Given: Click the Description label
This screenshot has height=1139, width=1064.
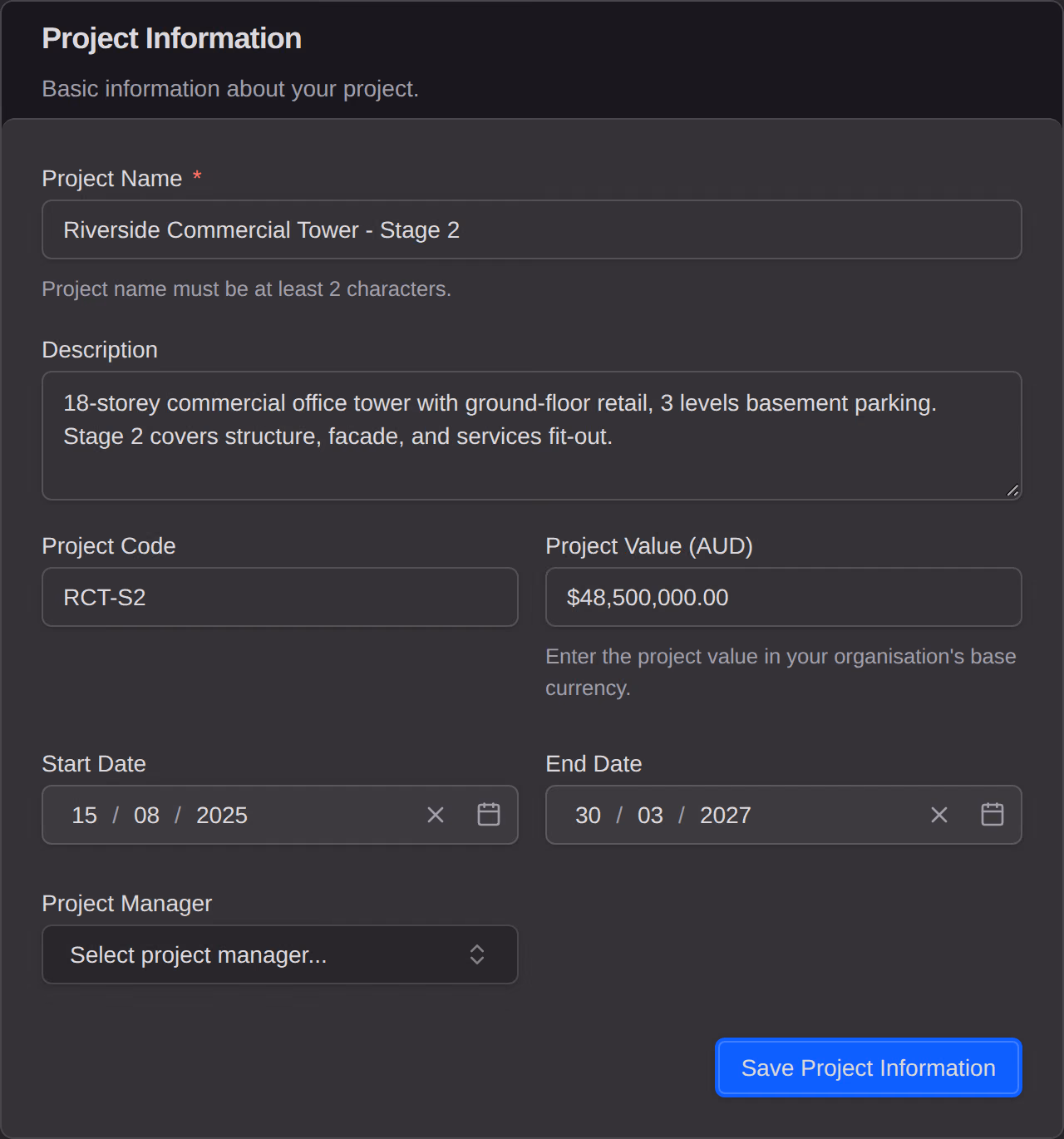Looking at the screenshot, I should coord(100,350).
